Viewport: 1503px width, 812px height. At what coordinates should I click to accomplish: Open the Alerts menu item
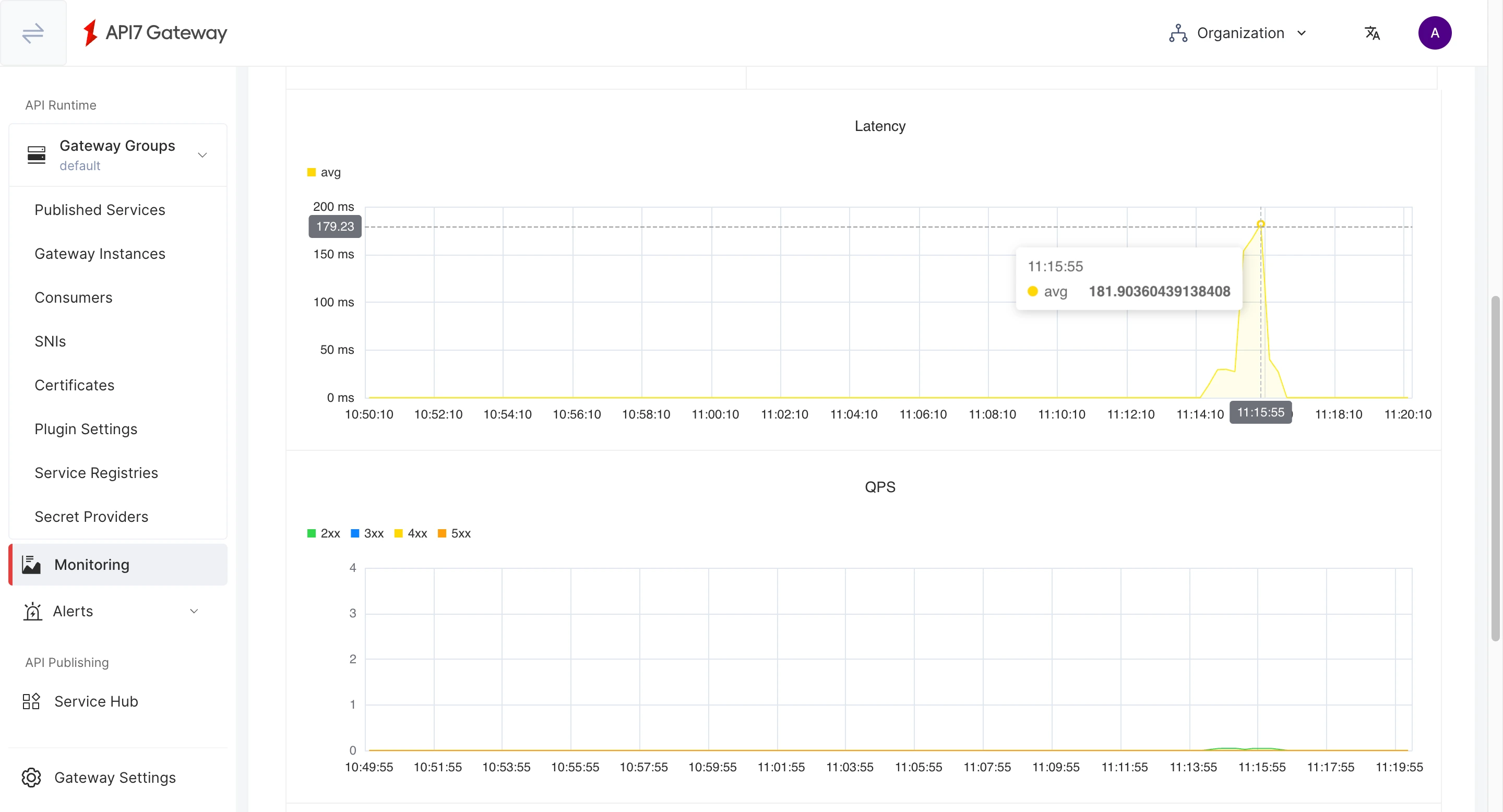tap(118, 611)
